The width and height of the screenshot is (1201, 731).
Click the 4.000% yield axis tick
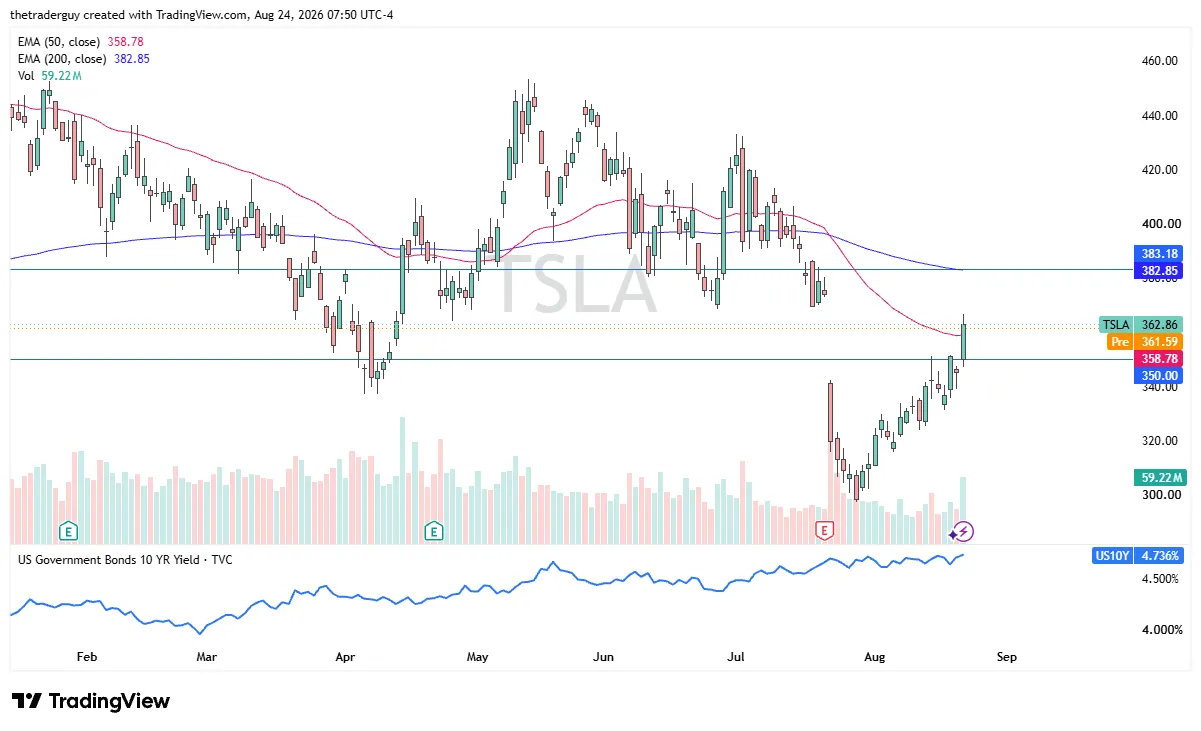(x=1162, y=630)
